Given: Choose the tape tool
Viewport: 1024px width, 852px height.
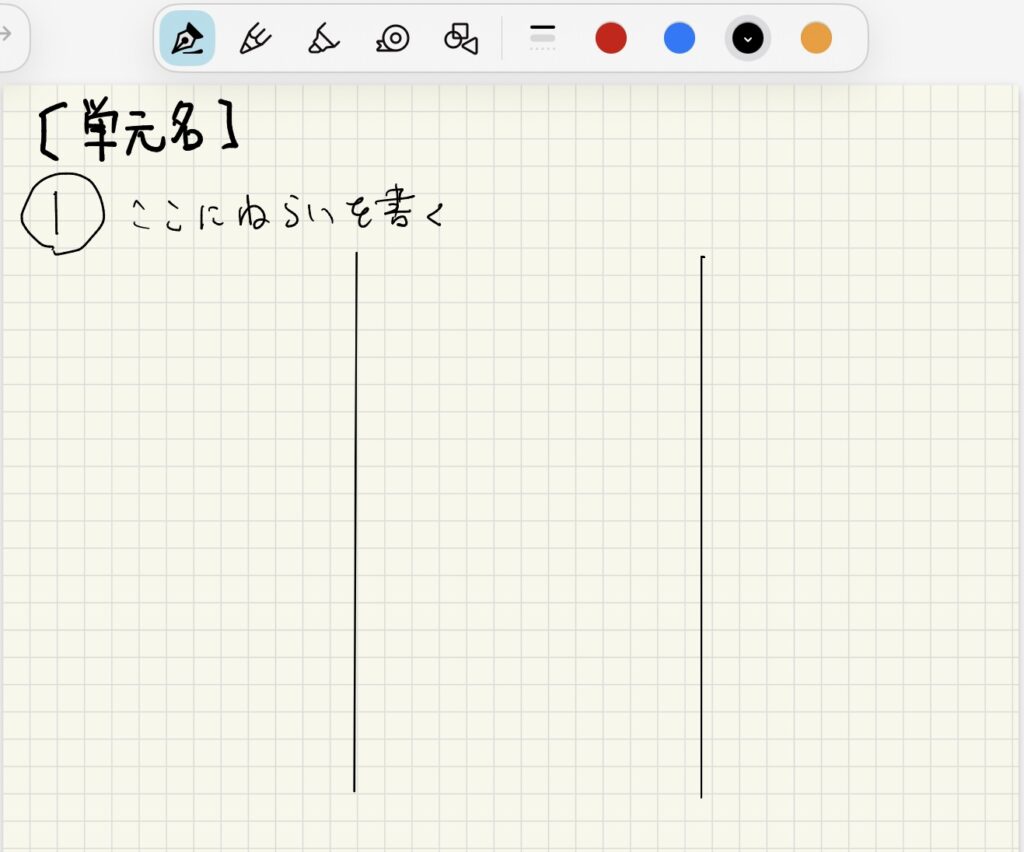Looking at the screenshot, I should 393,39.
